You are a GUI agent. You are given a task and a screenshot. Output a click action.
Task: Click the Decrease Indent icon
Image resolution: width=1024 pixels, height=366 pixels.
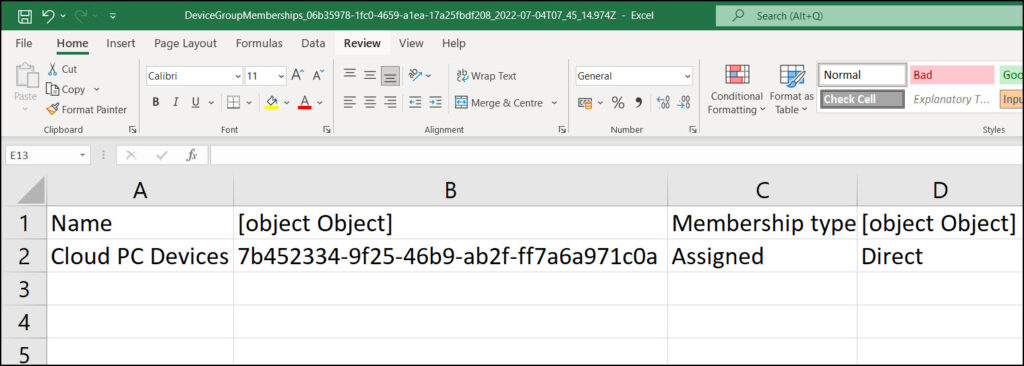pos(415,103)
